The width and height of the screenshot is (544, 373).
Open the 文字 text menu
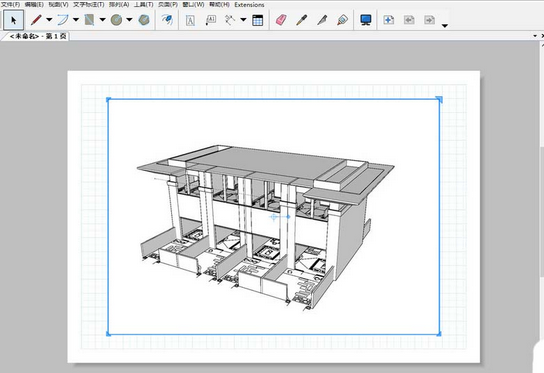point(89,5)
